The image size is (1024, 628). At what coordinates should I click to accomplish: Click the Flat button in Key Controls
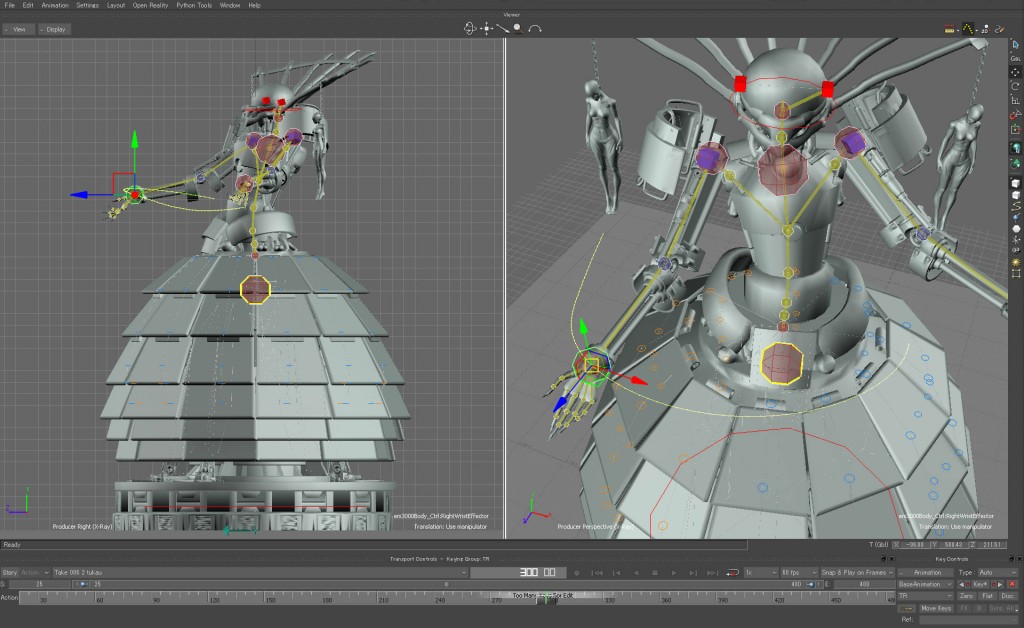click(x=987, y=595)
